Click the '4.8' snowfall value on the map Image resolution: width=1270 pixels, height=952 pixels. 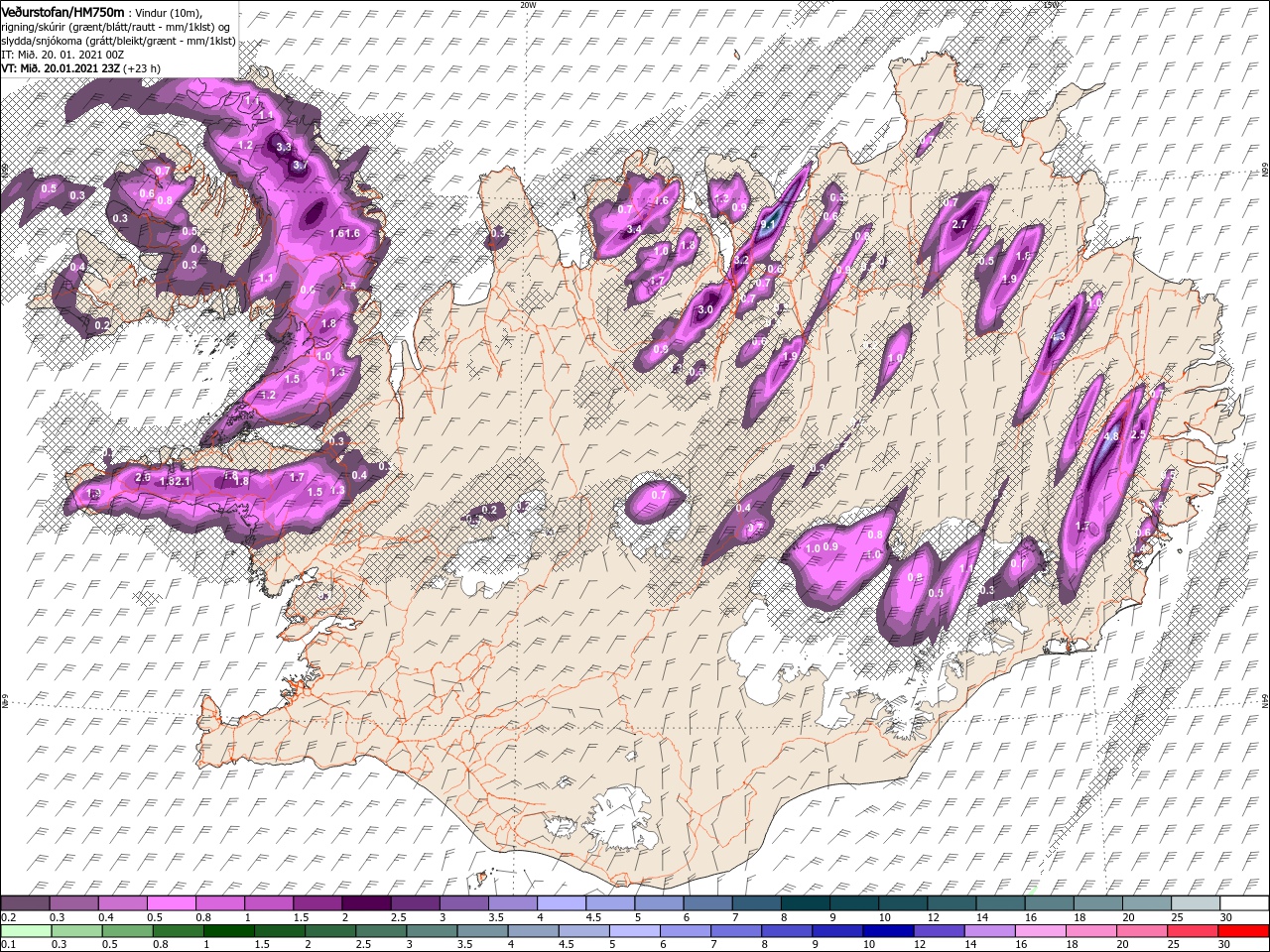point(1112,436)
